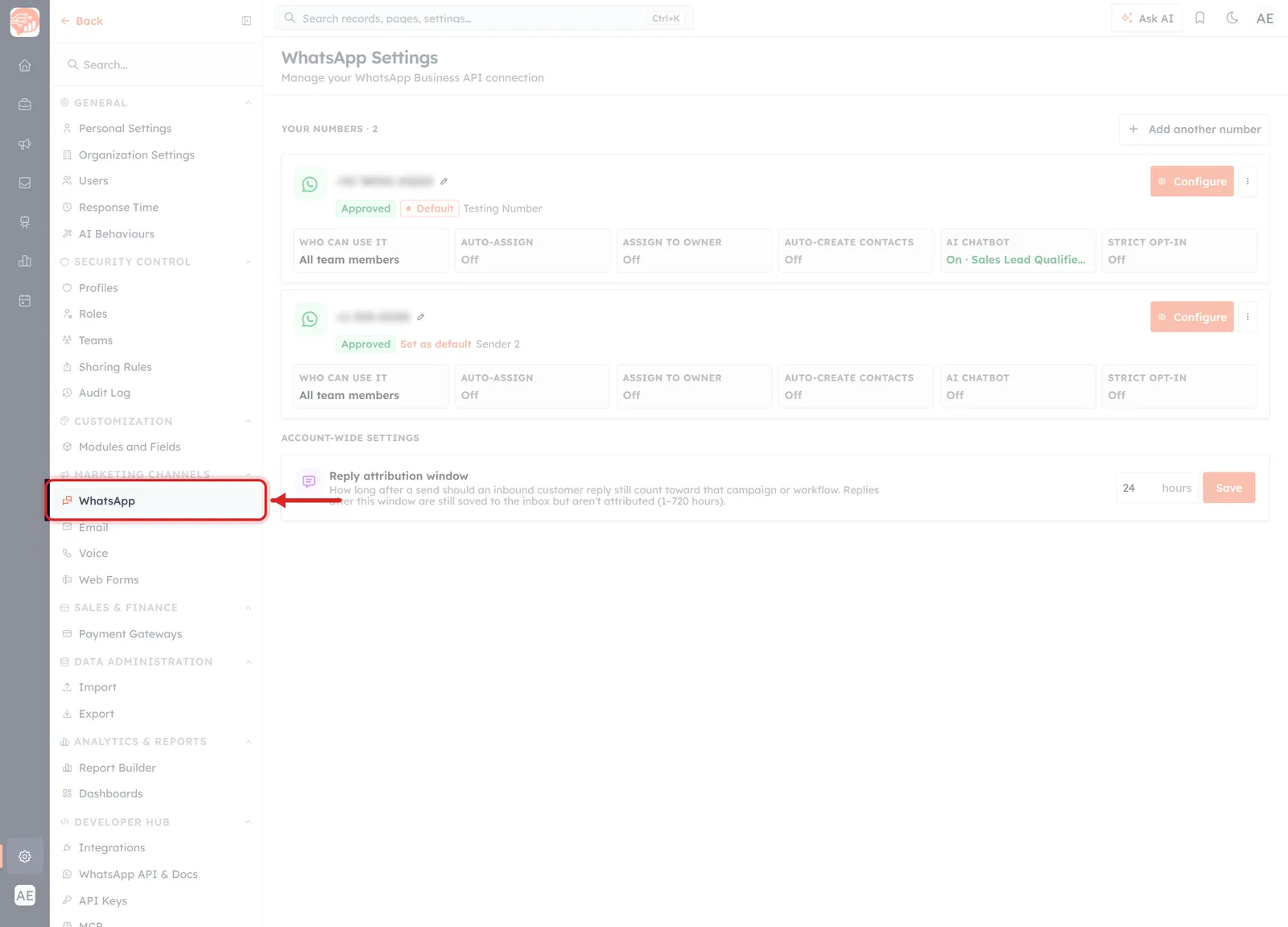Click the Back link
This screenshot has height=927, width=1288.
pyautogui.click(x=82, y=21)
